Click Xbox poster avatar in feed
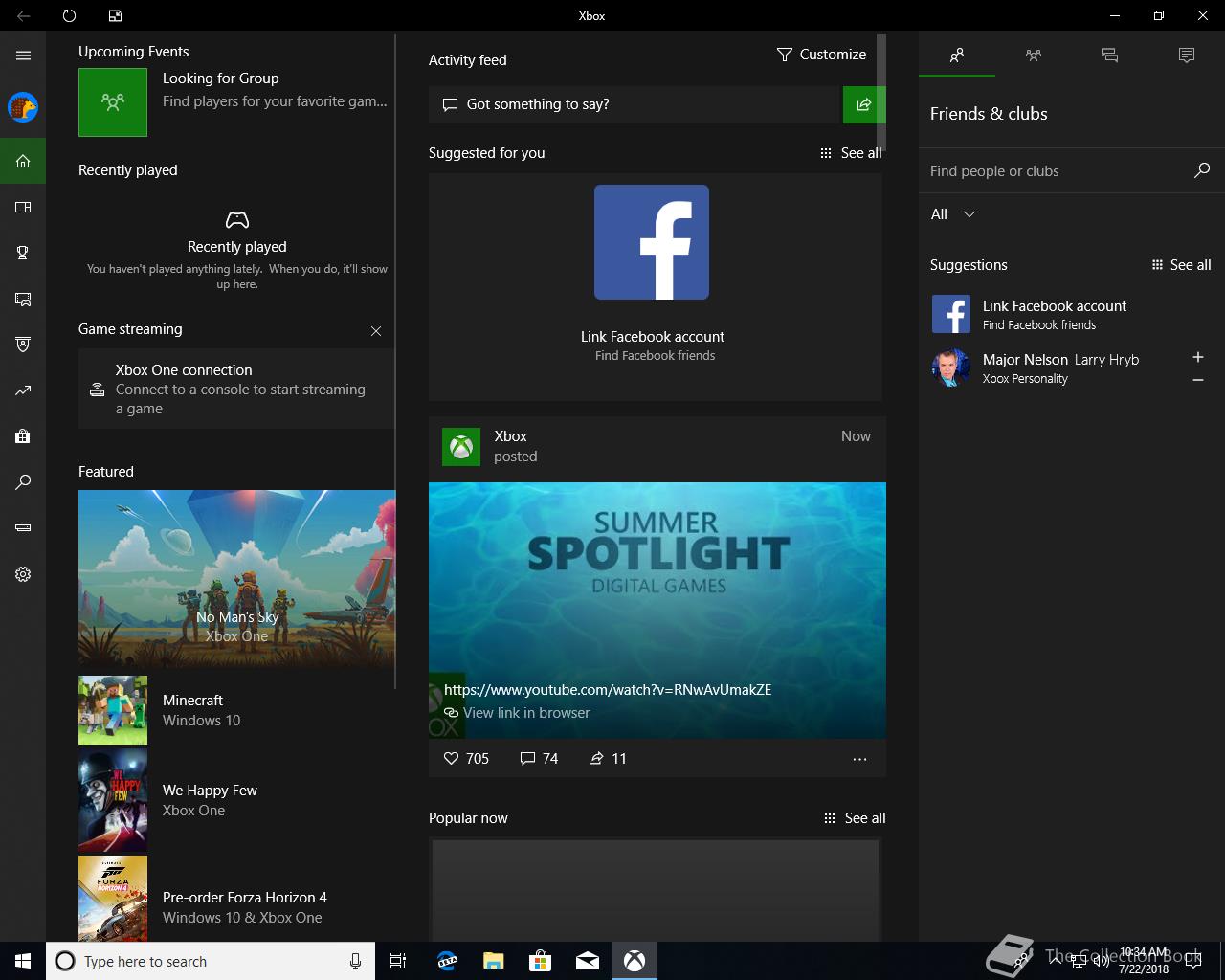This screenshot has width=1225, height=980. (x=461, y=447)
